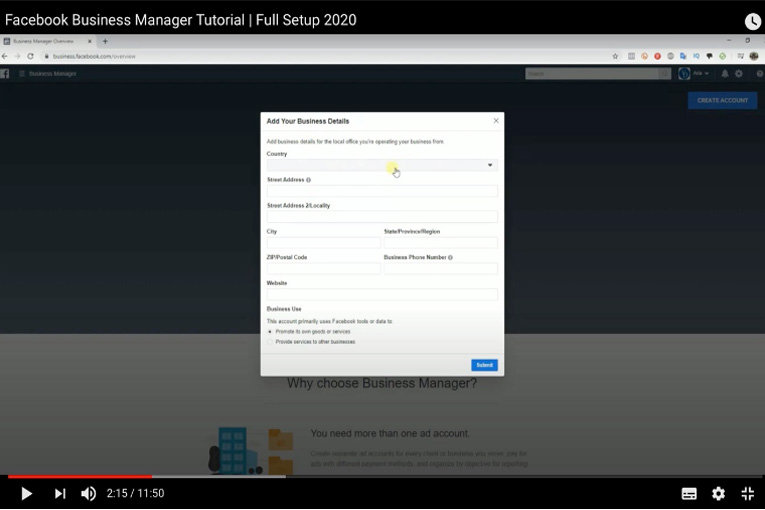Open a new browser tab
765x510 pixels.
[x=105, y=41]
